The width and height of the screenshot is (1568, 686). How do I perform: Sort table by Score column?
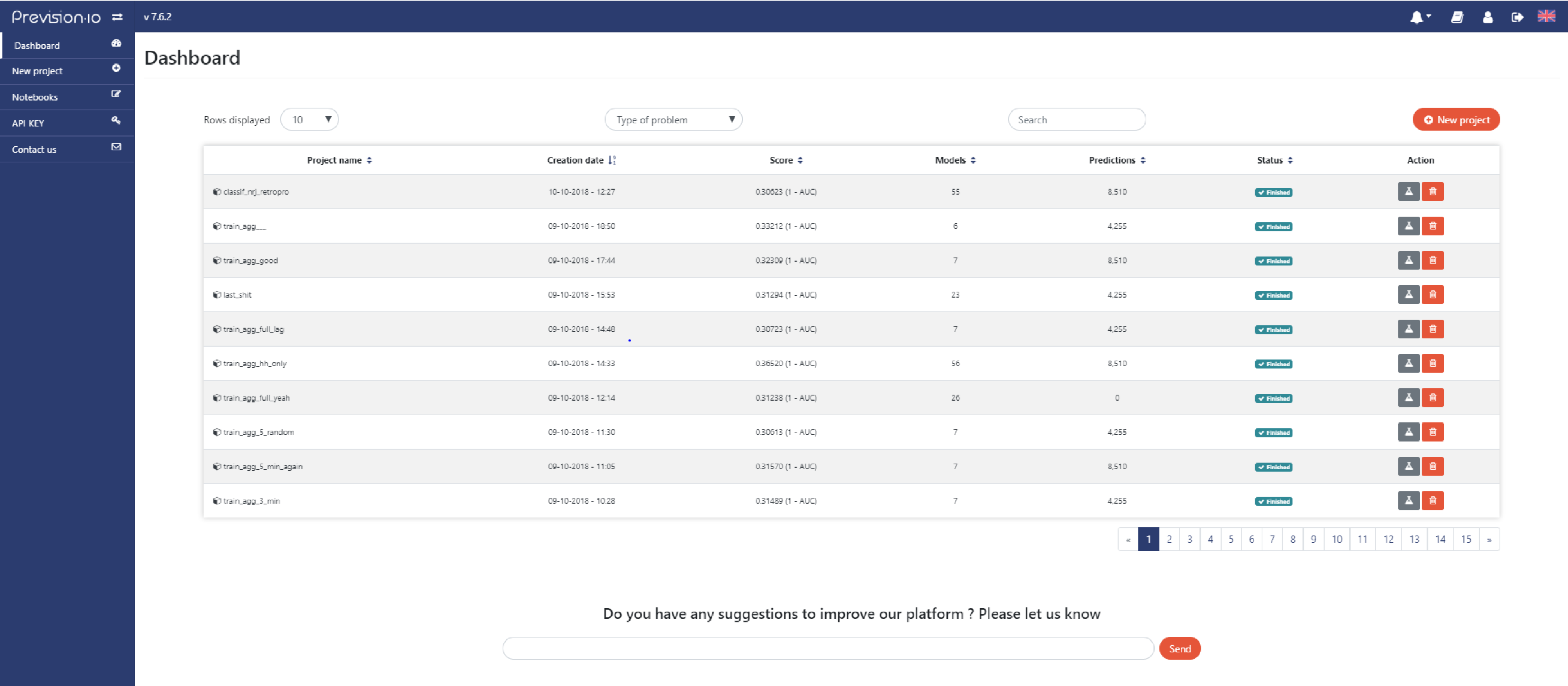[800, 160]
